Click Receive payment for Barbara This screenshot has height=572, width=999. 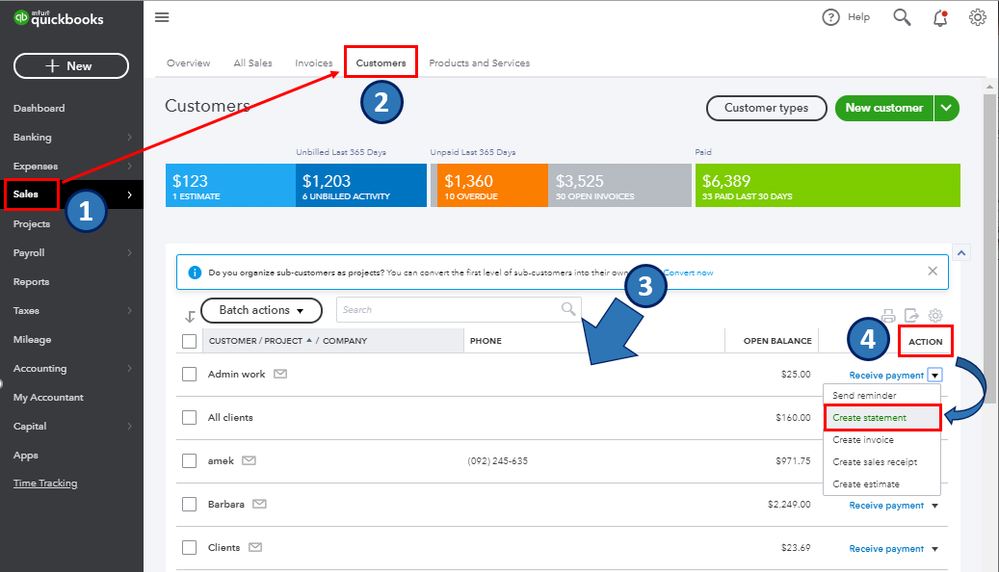point(886,505)
